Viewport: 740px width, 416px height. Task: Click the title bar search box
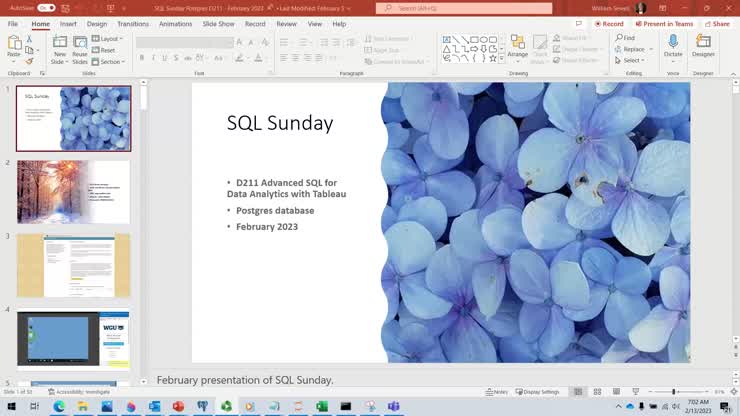click(464, 8)
